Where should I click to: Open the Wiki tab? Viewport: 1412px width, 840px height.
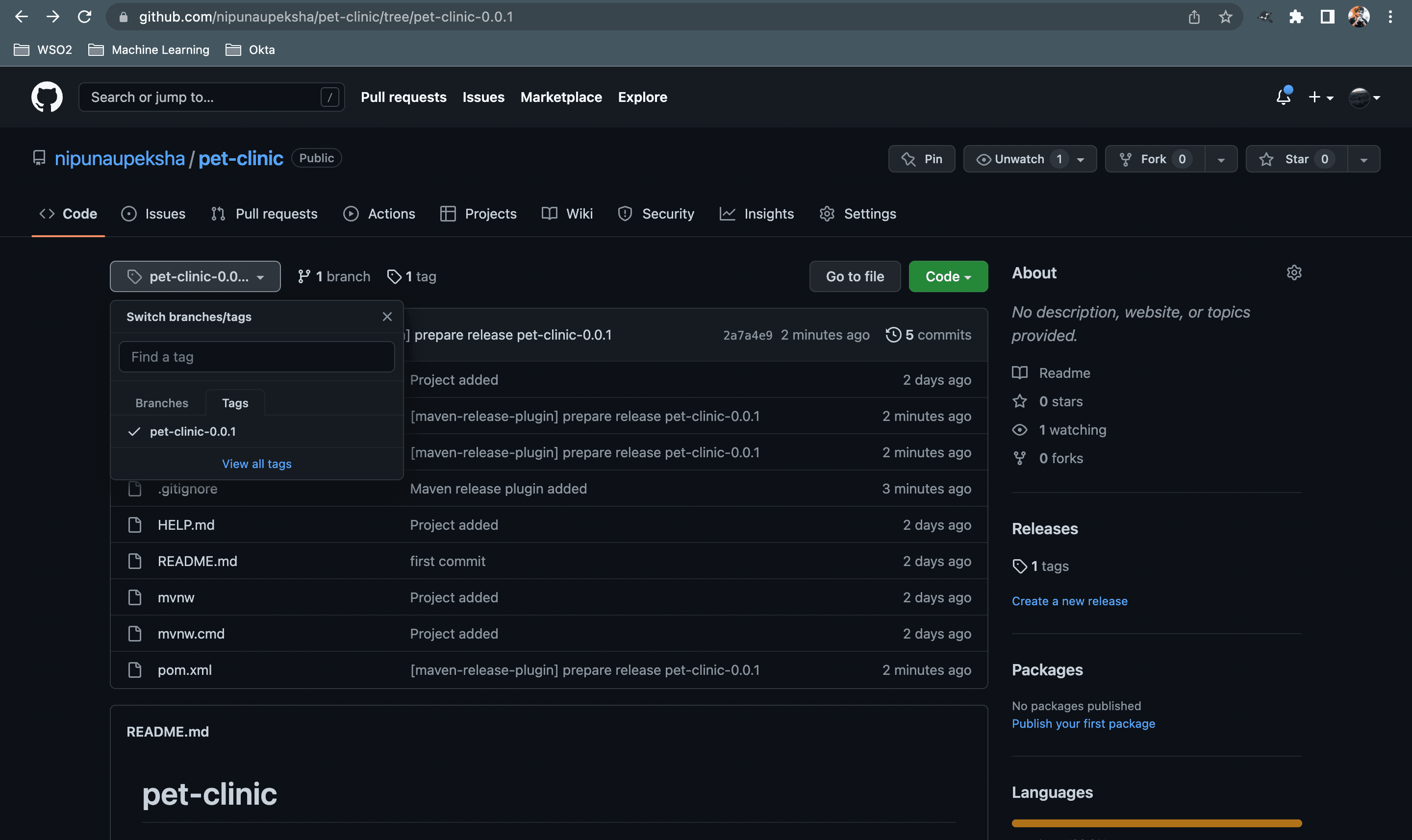click(567, 213)
